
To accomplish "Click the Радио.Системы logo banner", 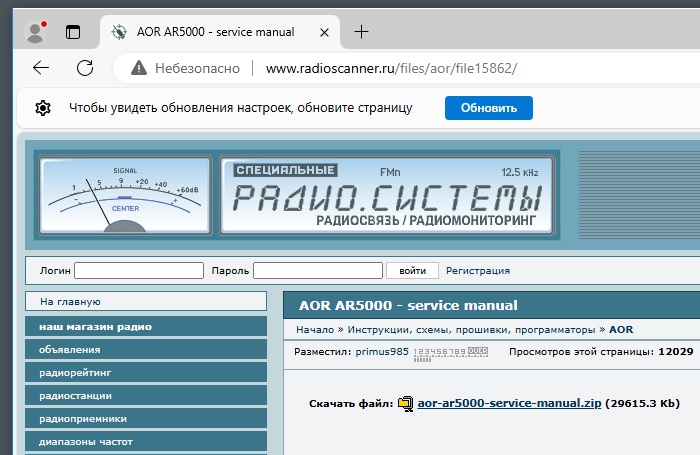I will pos(387,195).
